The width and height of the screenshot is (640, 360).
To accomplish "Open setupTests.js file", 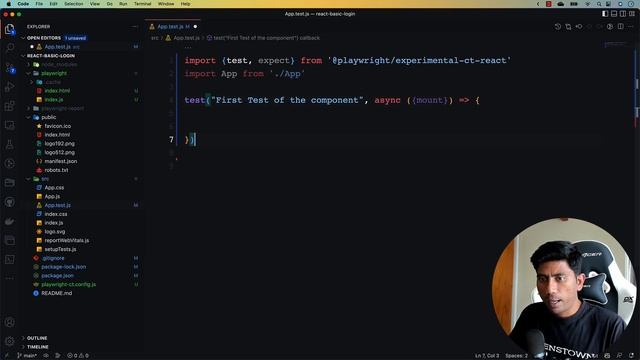I will coord(60,249).
